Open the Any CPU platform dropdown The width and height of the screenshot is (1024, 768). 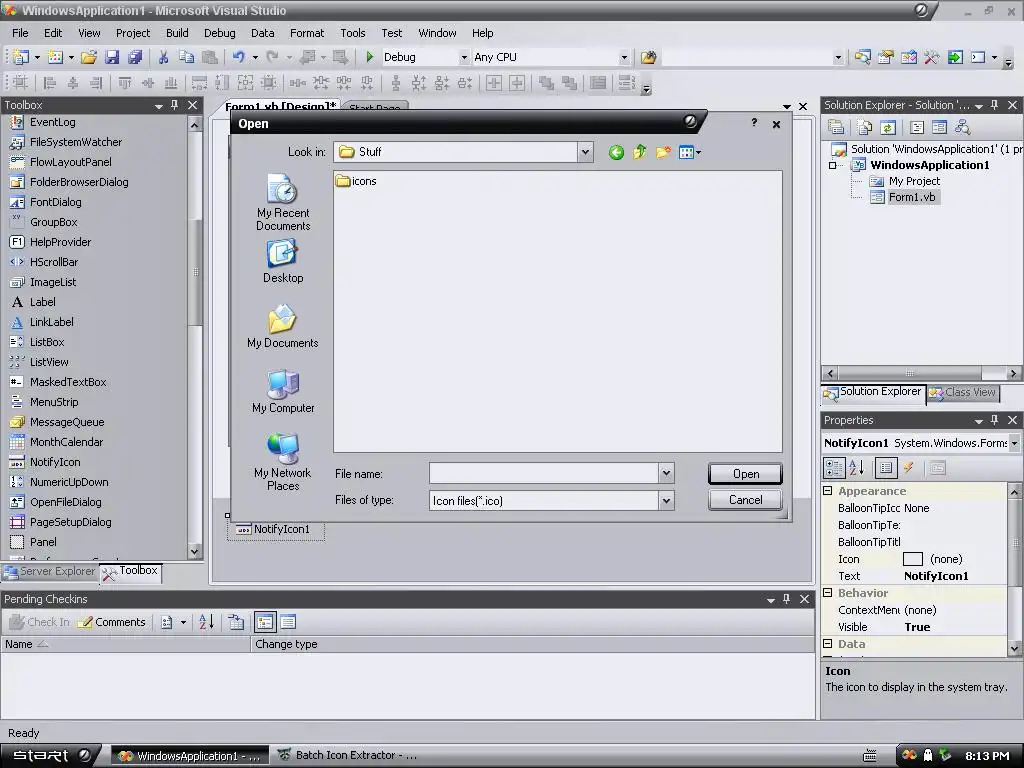[x=624, y=57]
